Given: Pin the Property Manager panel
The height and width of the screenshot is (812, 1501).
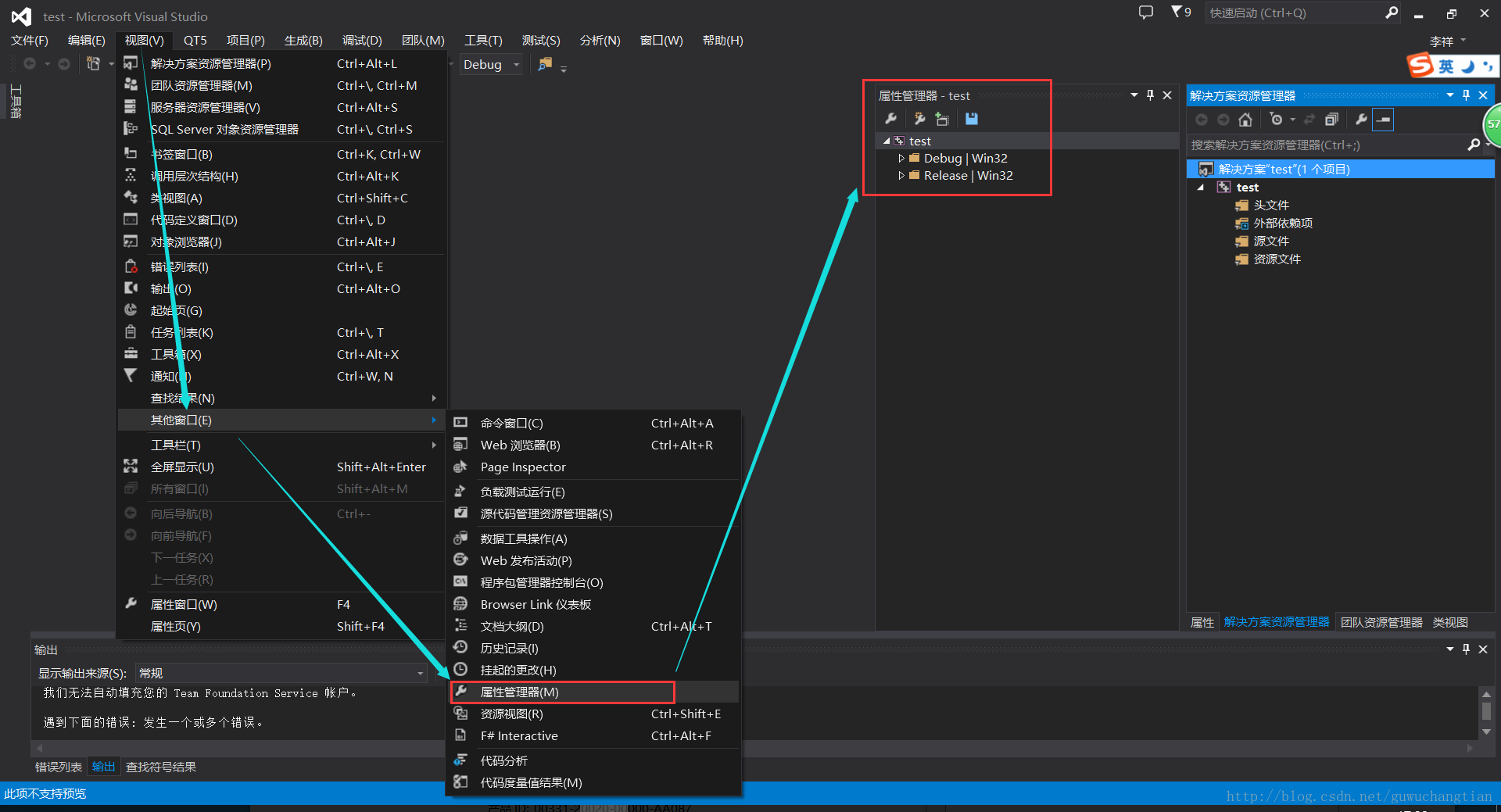Looking at the screenshot, I should 1150,95.
